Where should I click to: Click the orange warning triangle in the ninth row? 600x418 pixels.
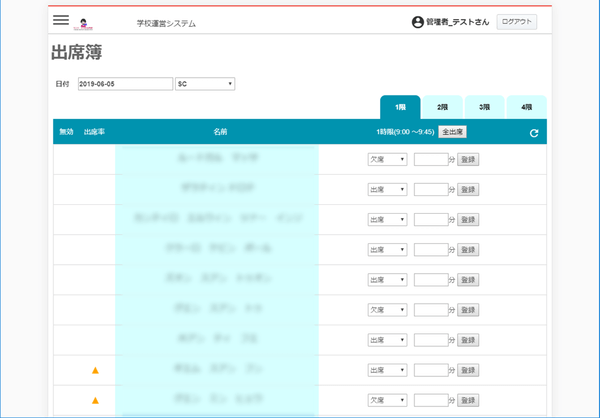(x=95, y=400)
